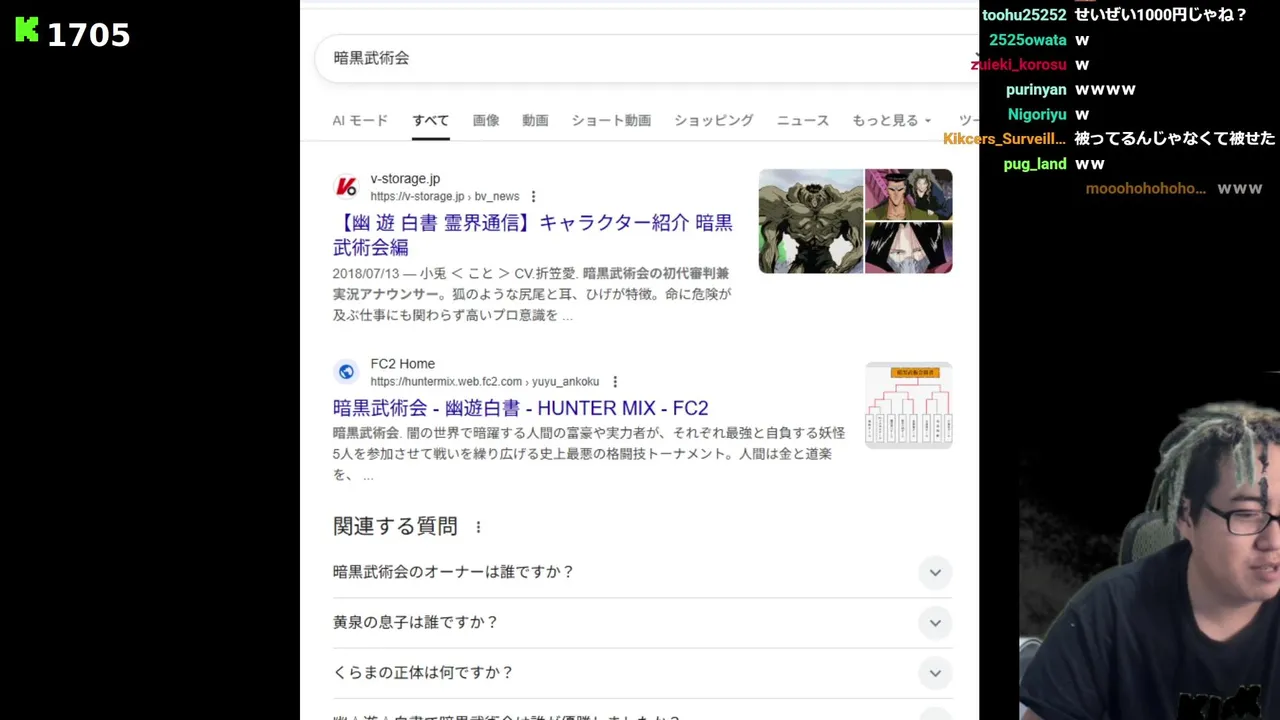This screenshot has height=720, width=1280.
Task: Click the 暗黒武術会のオーナーは誰ですか？ question text
Action: pyautogui.click(x=454, y=572)
